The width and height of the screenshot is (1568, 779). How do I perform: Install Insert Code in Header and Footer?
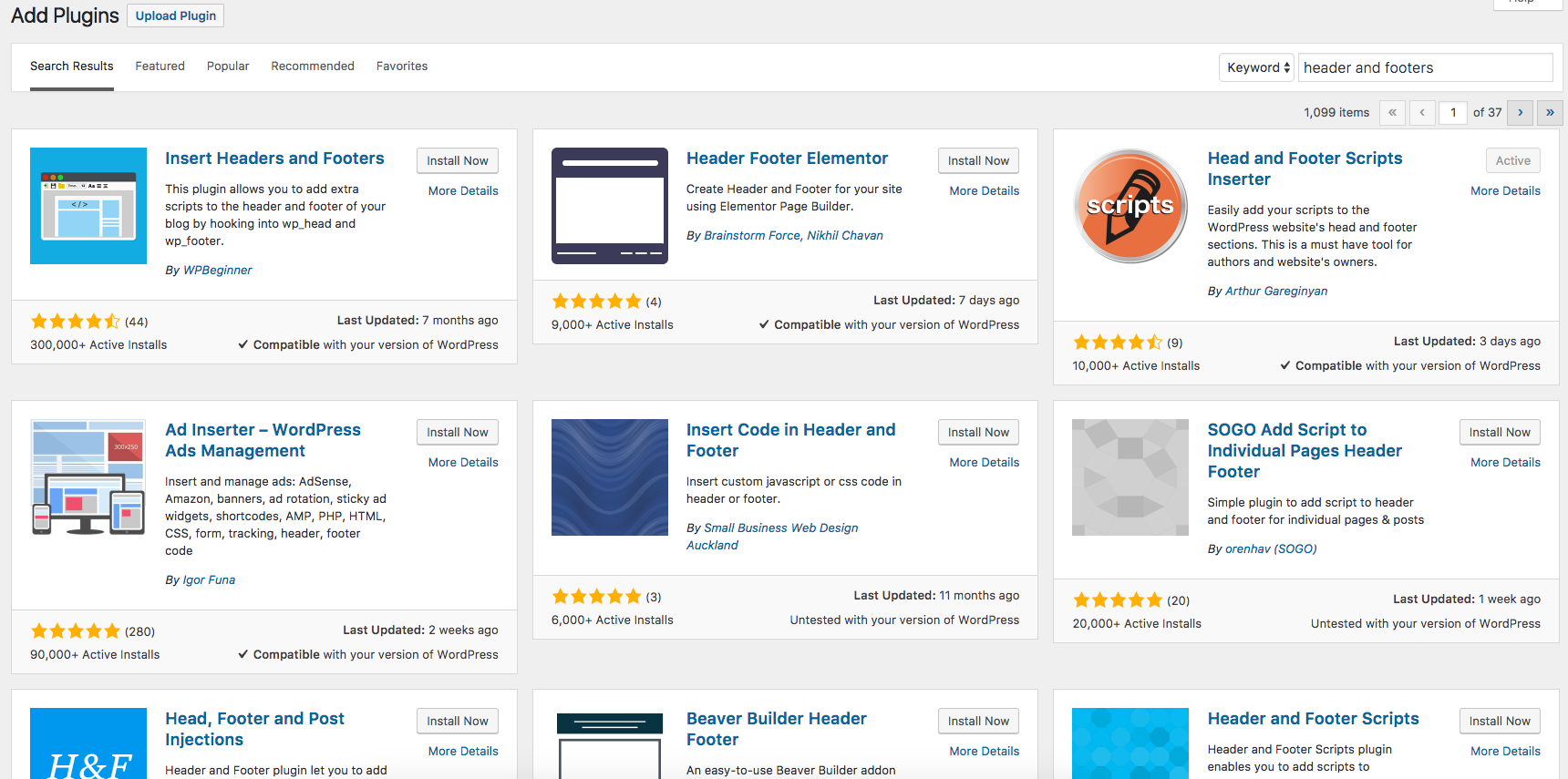click(978, 432)
